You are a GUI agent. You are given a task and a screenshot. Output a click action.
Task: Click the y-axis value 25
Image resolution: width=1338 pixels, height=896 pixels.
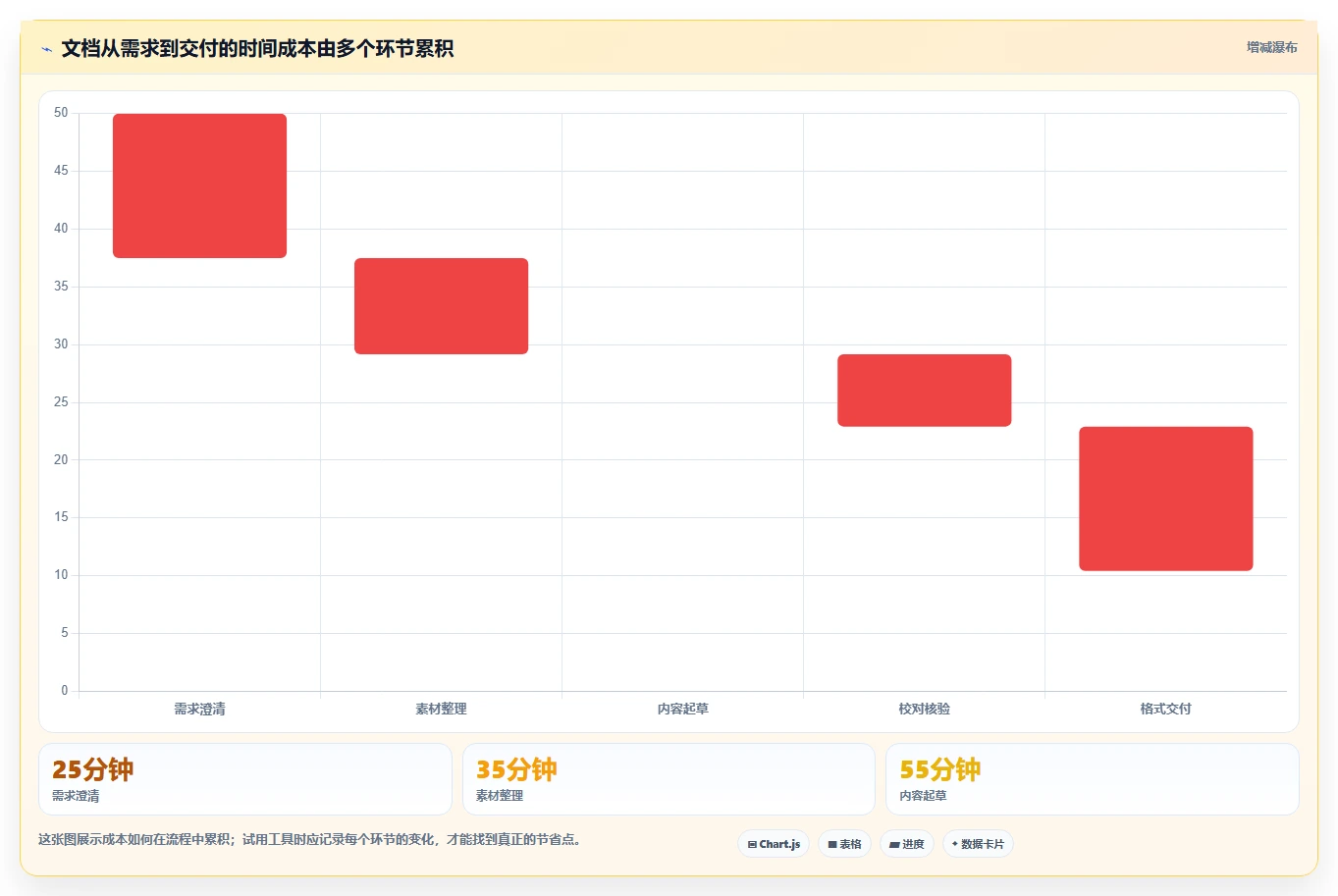(x=61, y=402)
